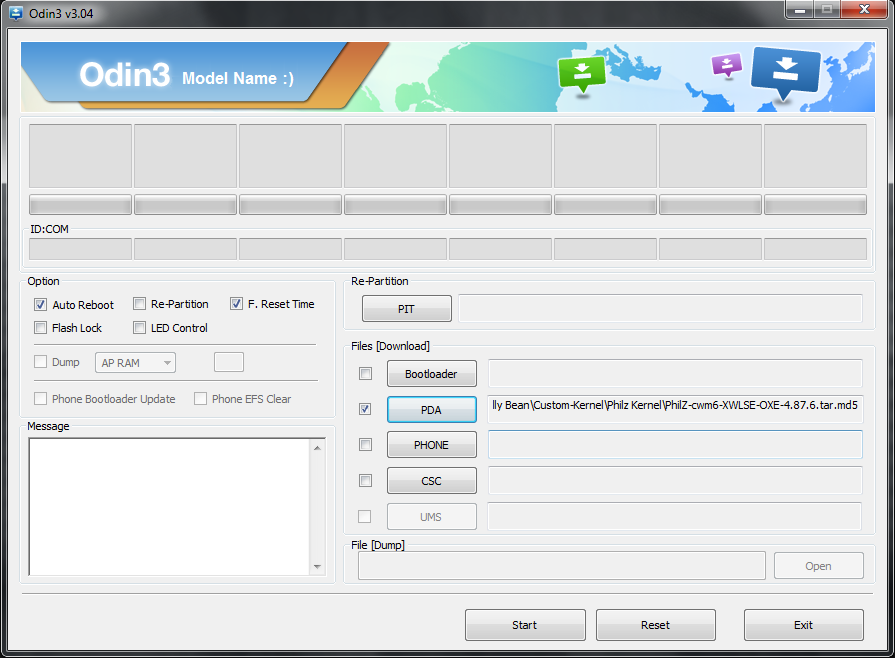Click the File [Dump] path field
Viewport: 895px width, 658px height.
point(562,566)
